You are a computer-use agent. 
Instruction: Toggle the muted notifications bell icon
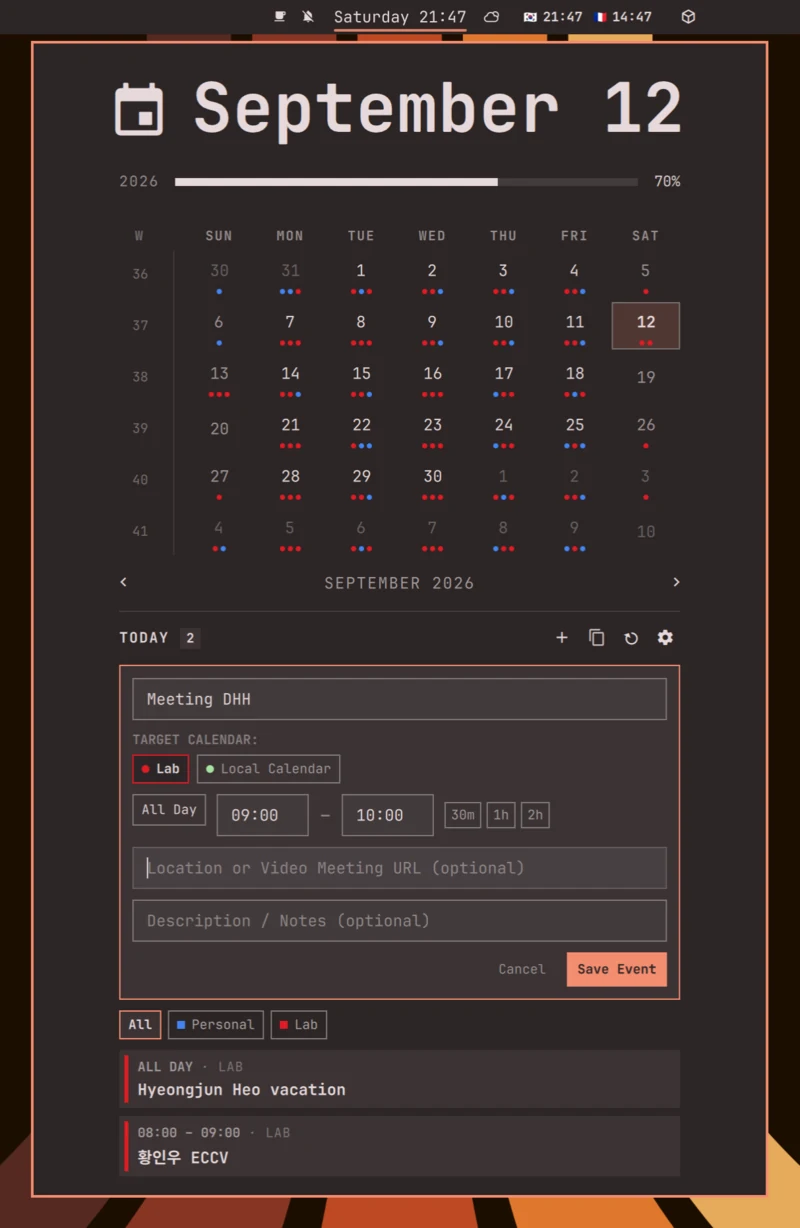coord(308,17)
